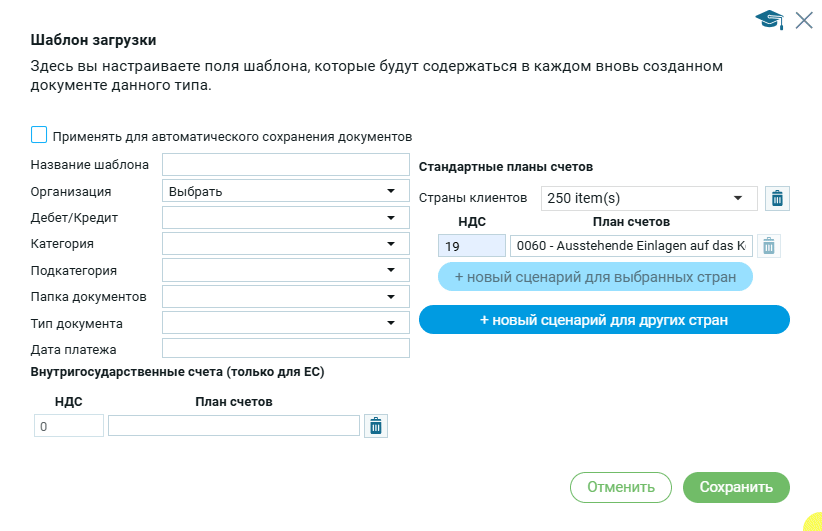The height and width of the screenshot is (531, 822).
Task: Click the trash icon beside the 0060 account row
Action: pos(768,246)
